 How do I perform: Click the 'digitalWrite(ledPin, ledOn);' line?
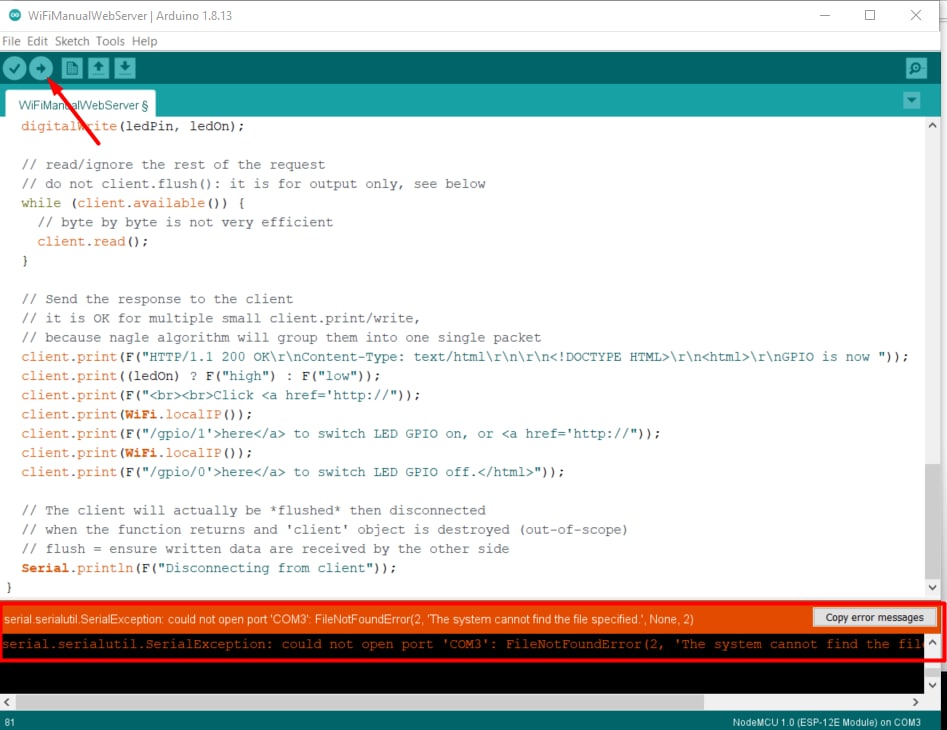click(x=132, y=126)
